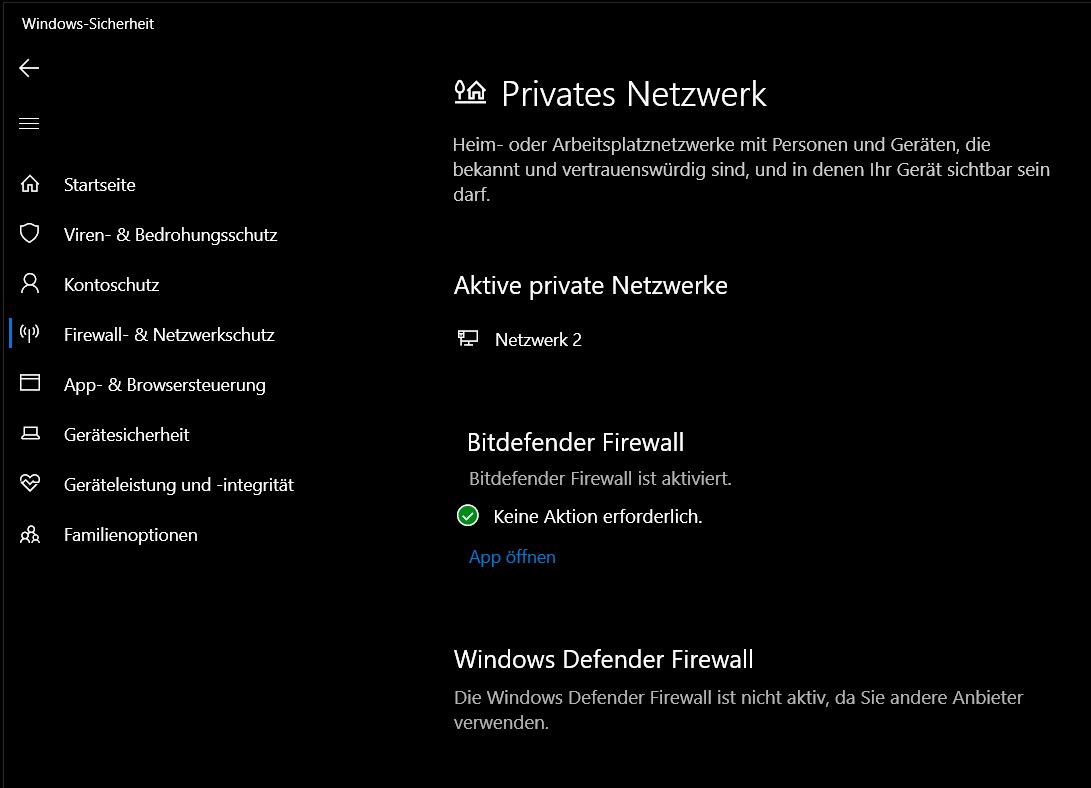Viewport: 1091px width, 788px height.
Task: Click the Privates Netzwerk header icon
Action: click(x=470, y=93)
